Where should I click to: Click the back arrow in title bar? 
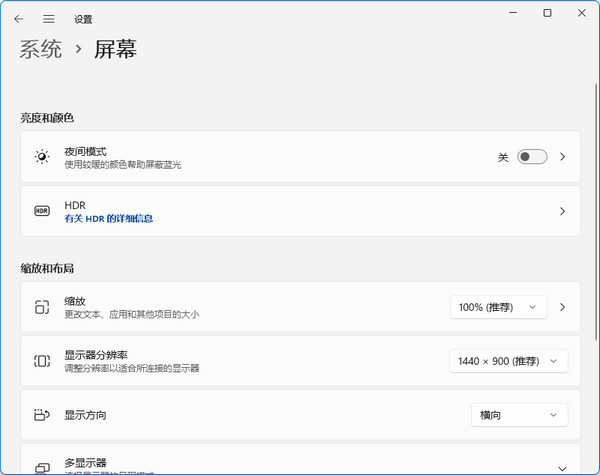coord(19,18)
